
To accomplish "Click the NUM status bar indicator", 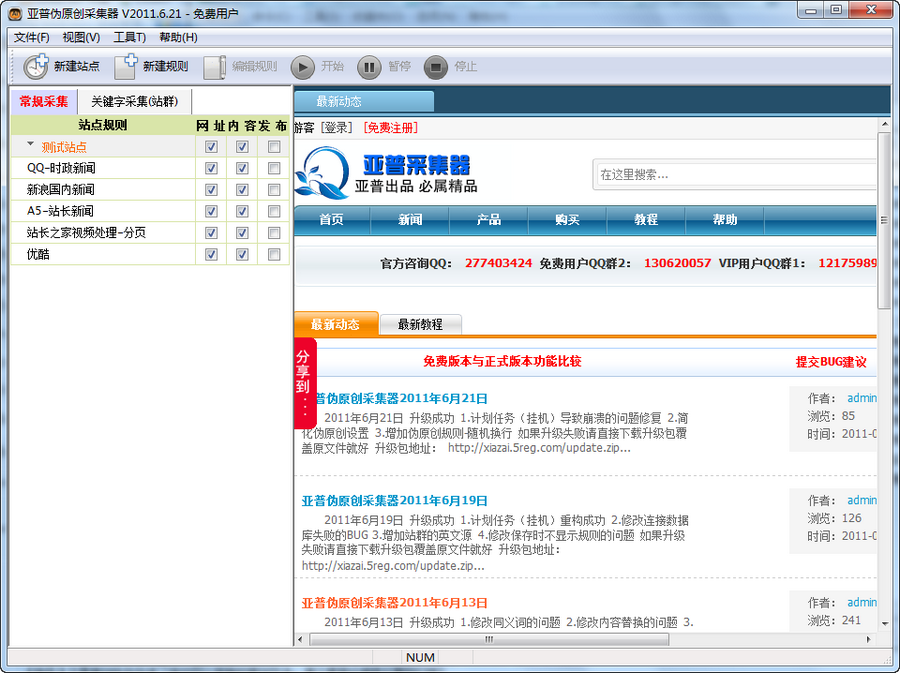I will click(420, 658).
